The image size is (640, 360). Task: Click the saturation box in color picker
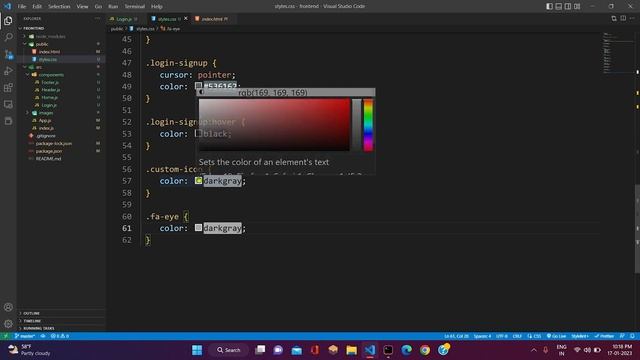(x=274, y=125)
